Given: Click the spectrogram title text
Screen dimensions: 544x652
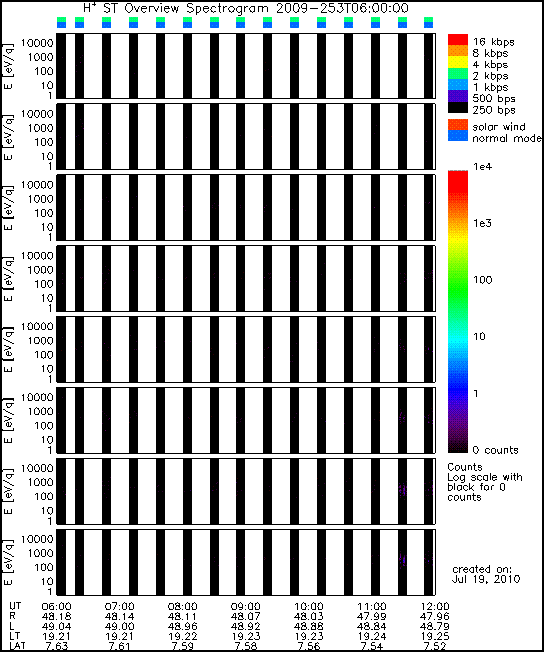Looking at the screenshot, I should coord(246,8).
